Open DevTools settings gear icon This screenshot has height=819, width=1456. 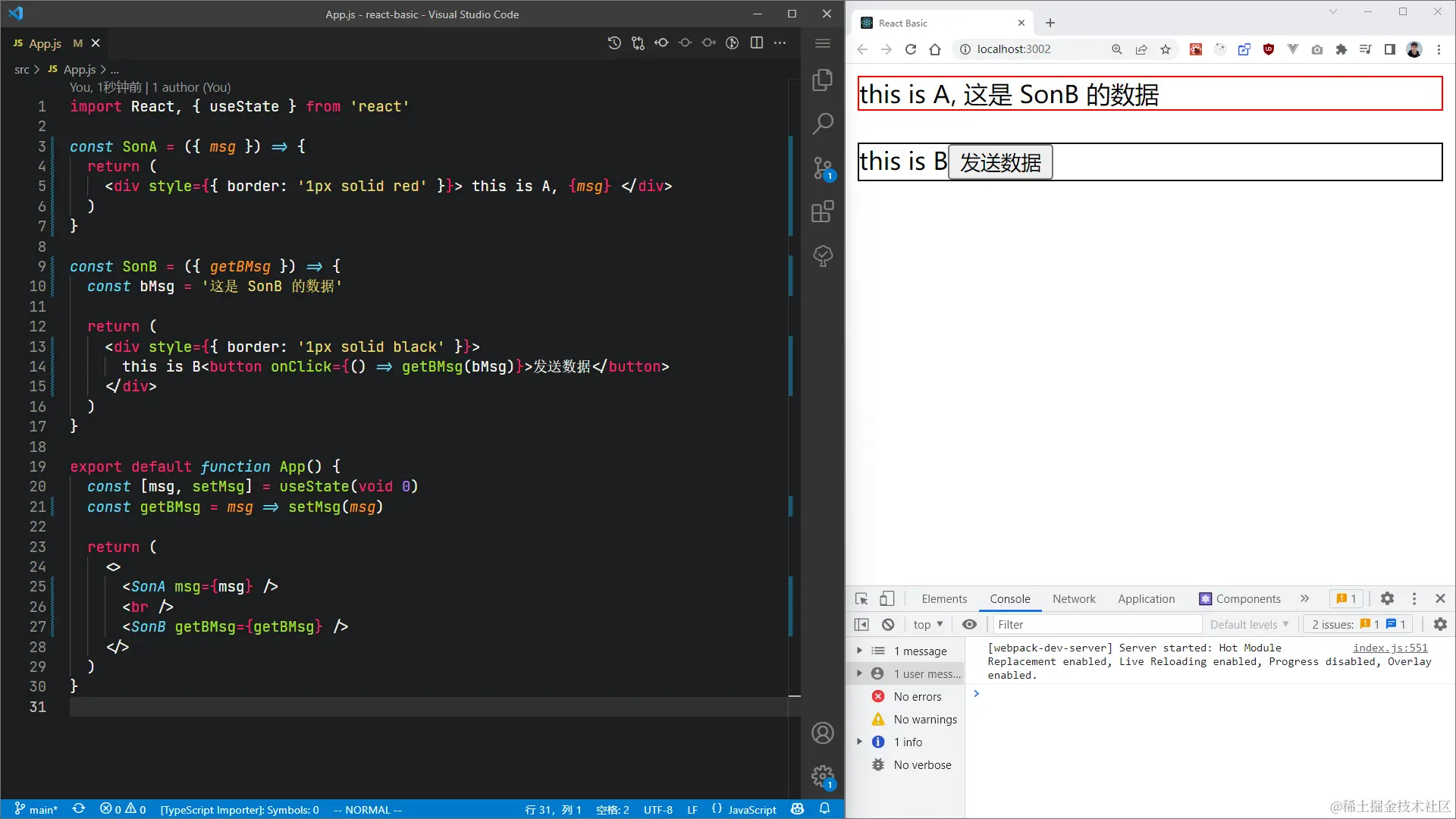1386,598
